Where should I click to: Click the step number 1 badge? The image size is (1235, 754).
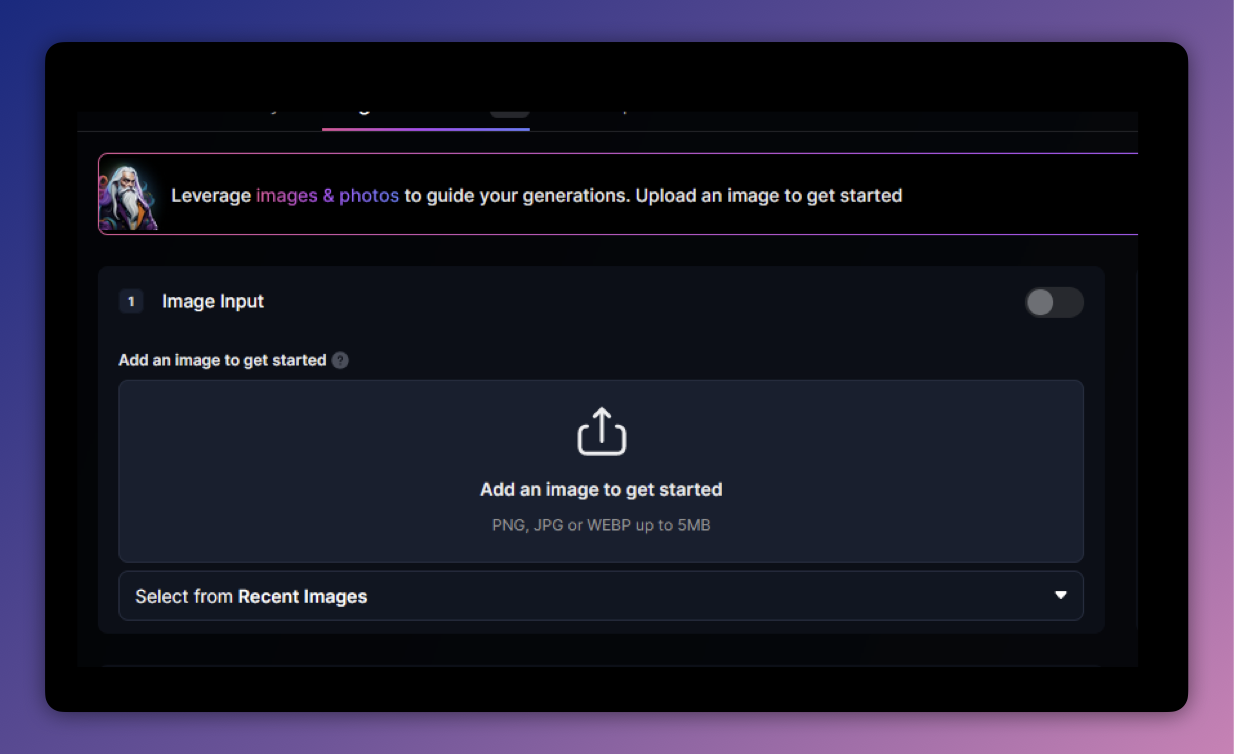pyautogui.click(x=131, y=301)
